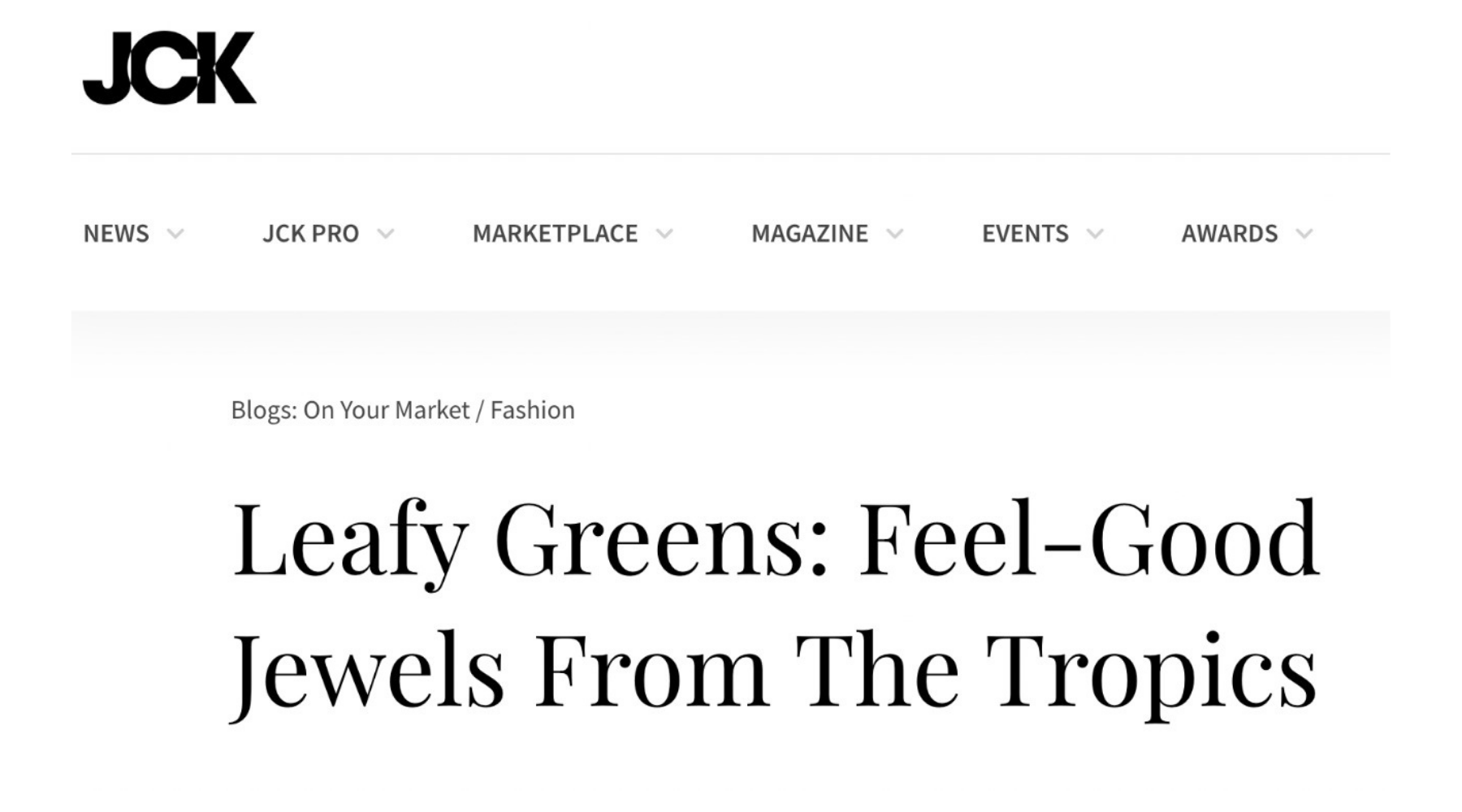
Task: Click the chevron next to Magazine
Action: tap(895, 235)
